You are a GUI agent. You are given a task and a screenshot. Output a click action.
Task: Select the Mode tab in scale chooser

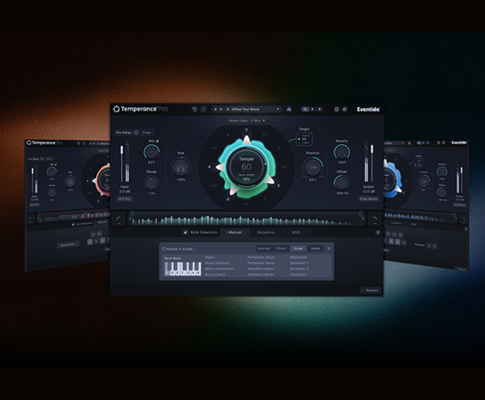[316, 249]
